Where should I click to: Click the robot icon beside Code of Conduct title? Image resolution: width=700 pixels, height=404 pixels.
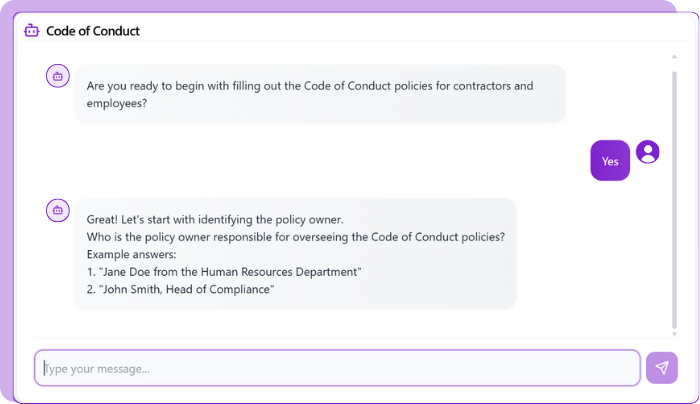pos(32,30)
